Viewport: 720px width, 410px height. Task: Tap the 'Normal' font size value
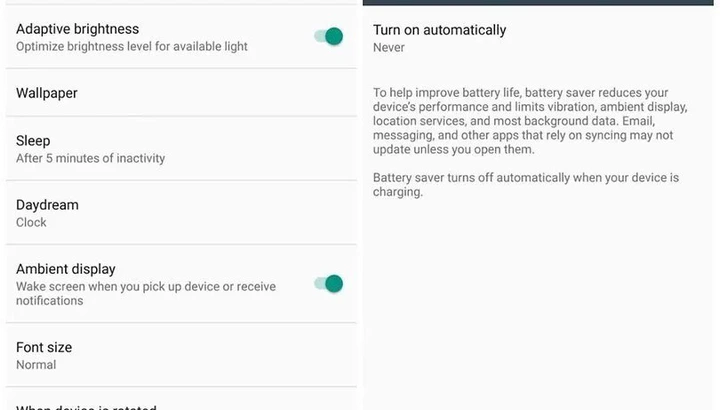[36, 365]
